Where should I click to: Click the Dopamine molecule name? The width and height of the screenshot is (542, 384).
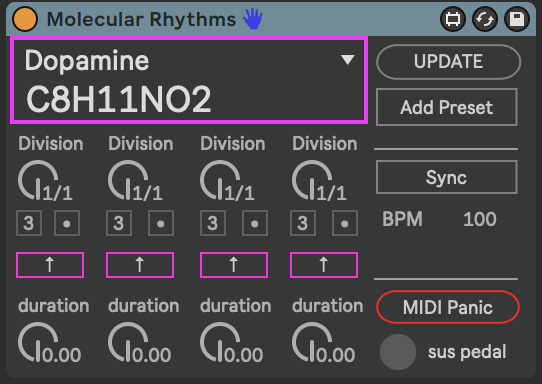tap(87, 61)
